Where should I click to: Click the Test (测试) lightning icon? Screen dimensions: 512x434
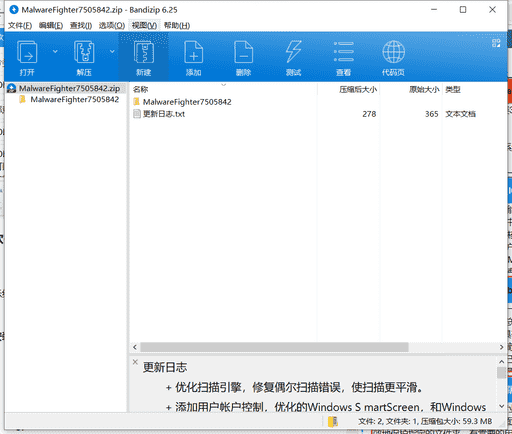[293, 52]
